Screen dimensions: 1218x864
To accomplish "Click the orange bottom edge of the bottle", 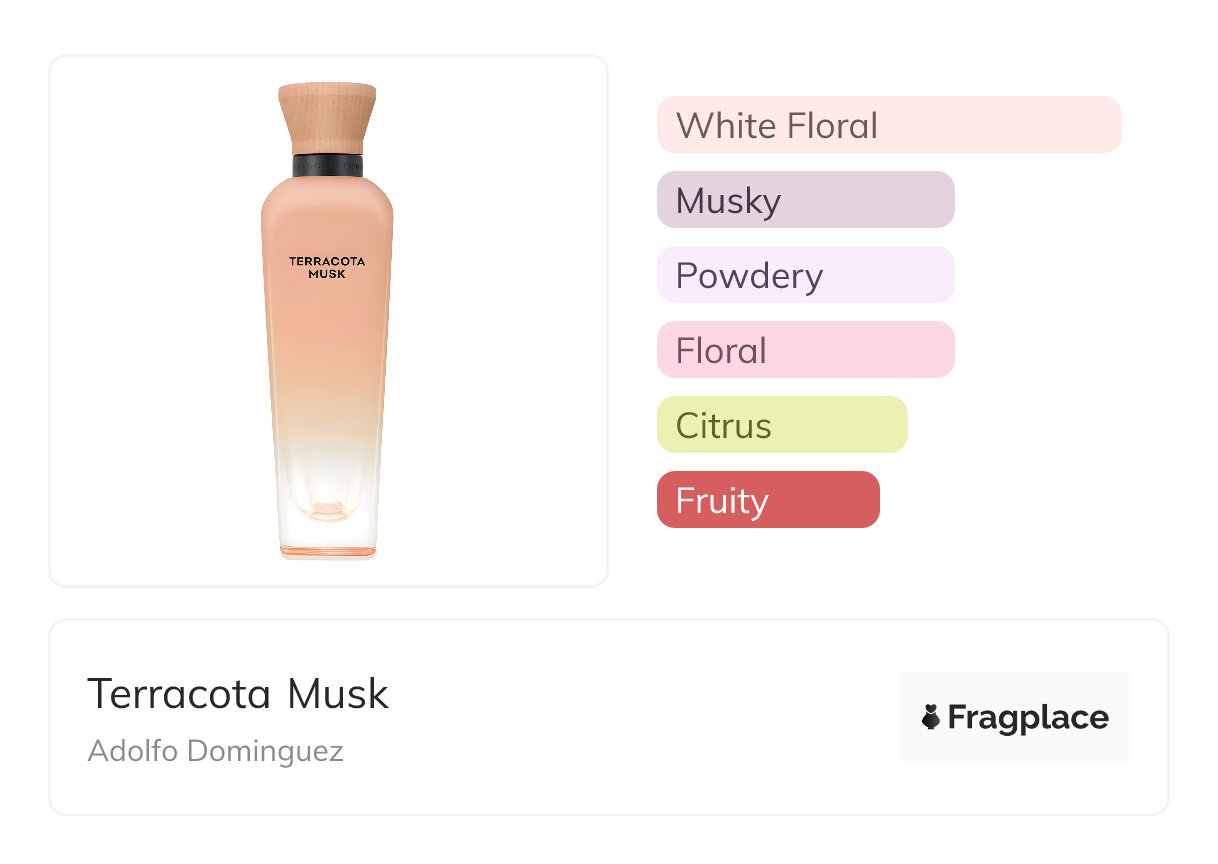I will 327,550.
